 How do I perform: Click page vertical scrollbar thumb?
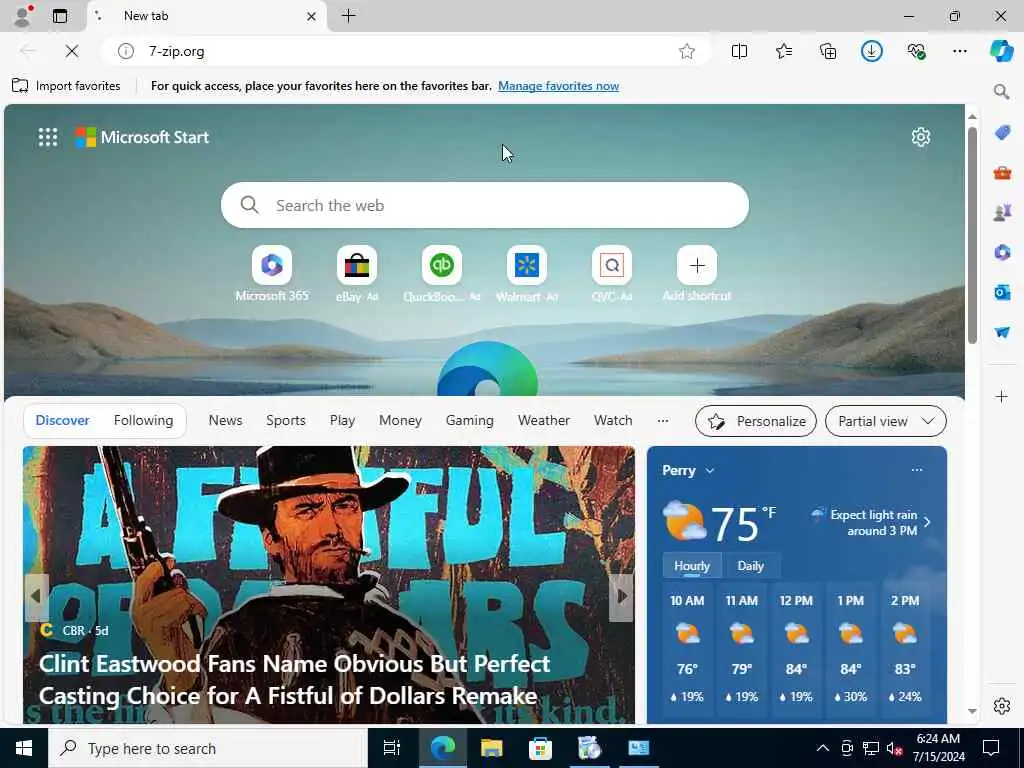coord(972,235)
